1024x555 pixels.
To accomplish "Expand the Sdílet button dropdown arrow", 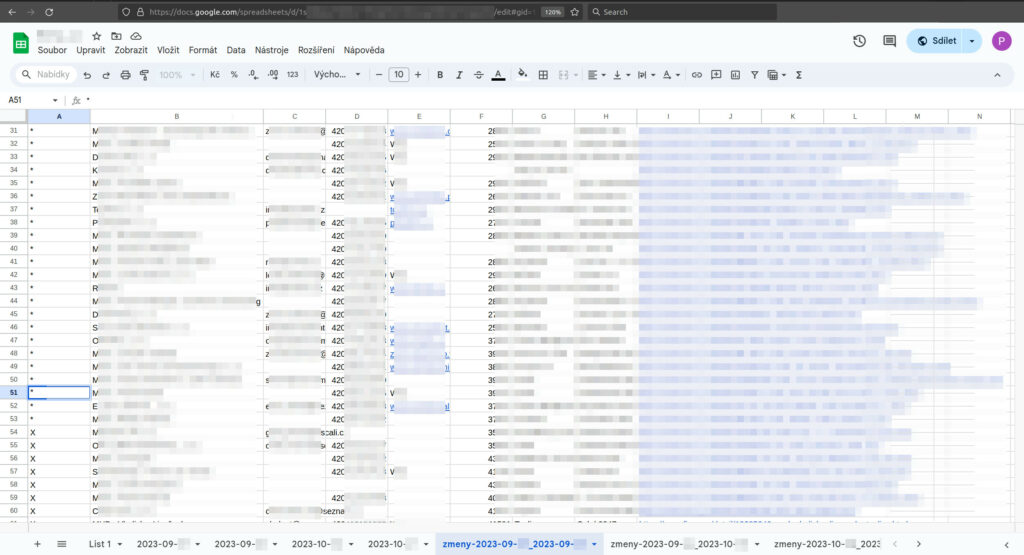I will tap(971, 41).
